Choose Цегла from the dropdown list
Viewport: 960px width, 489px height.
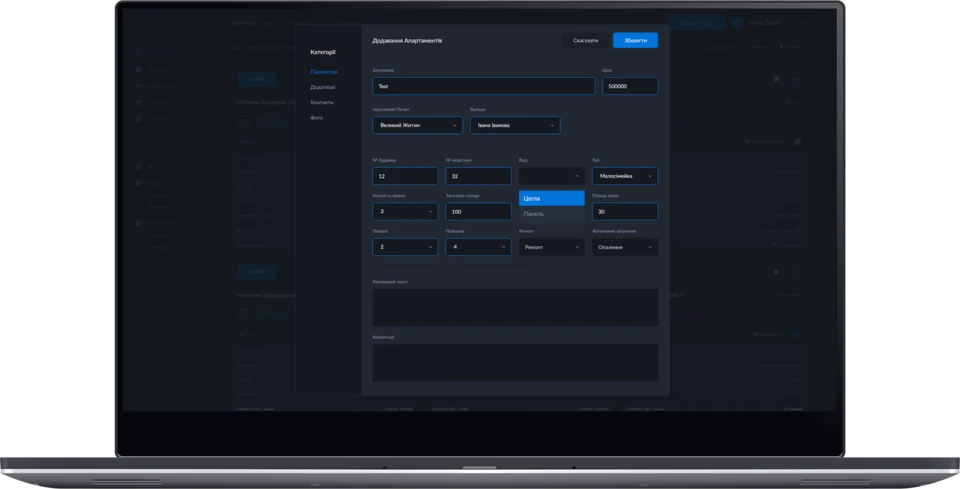[x=552, y=198]
